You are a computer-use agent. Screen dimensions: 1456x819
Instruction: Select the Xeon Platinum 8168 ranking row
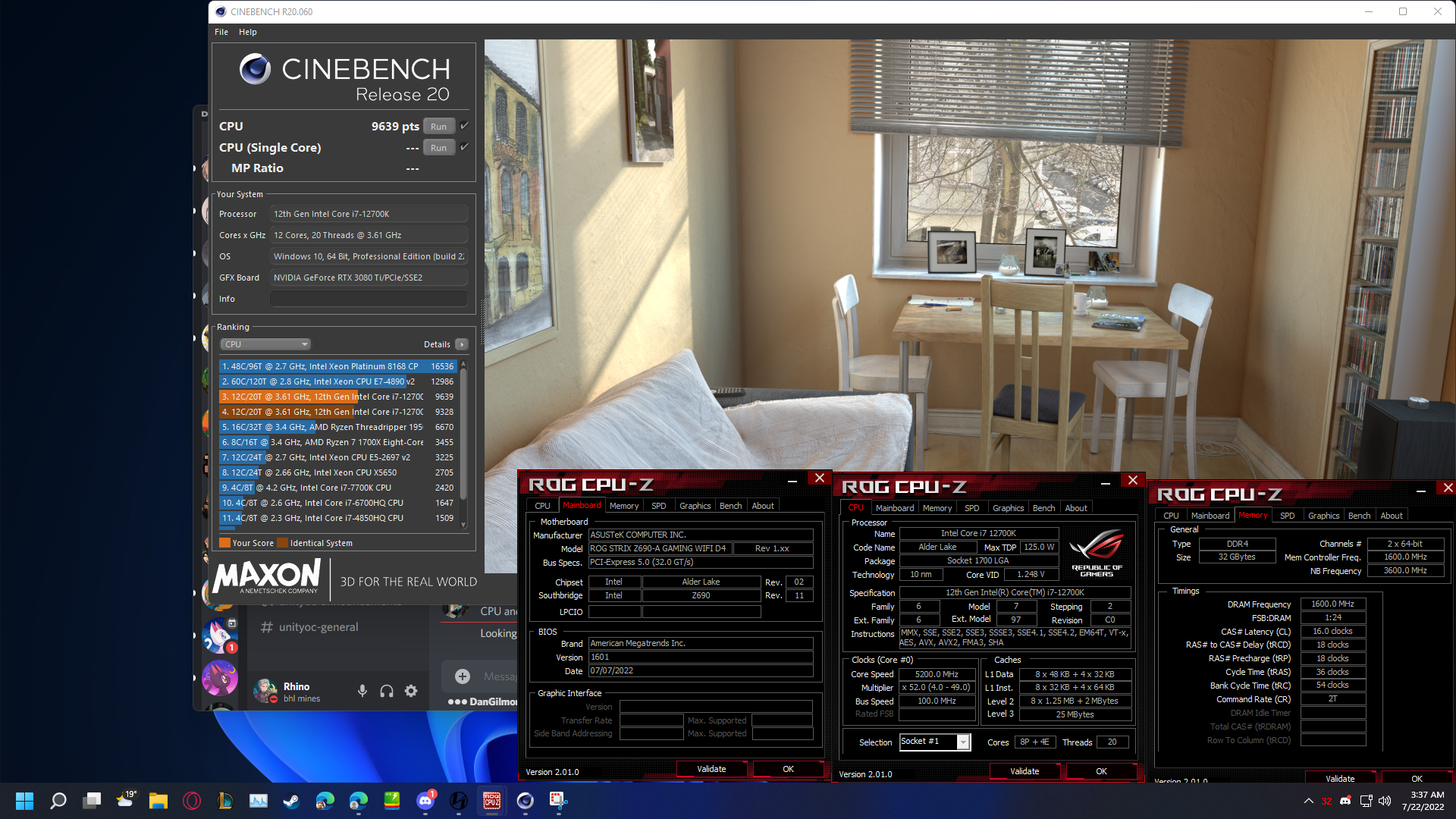click(338, 366)
